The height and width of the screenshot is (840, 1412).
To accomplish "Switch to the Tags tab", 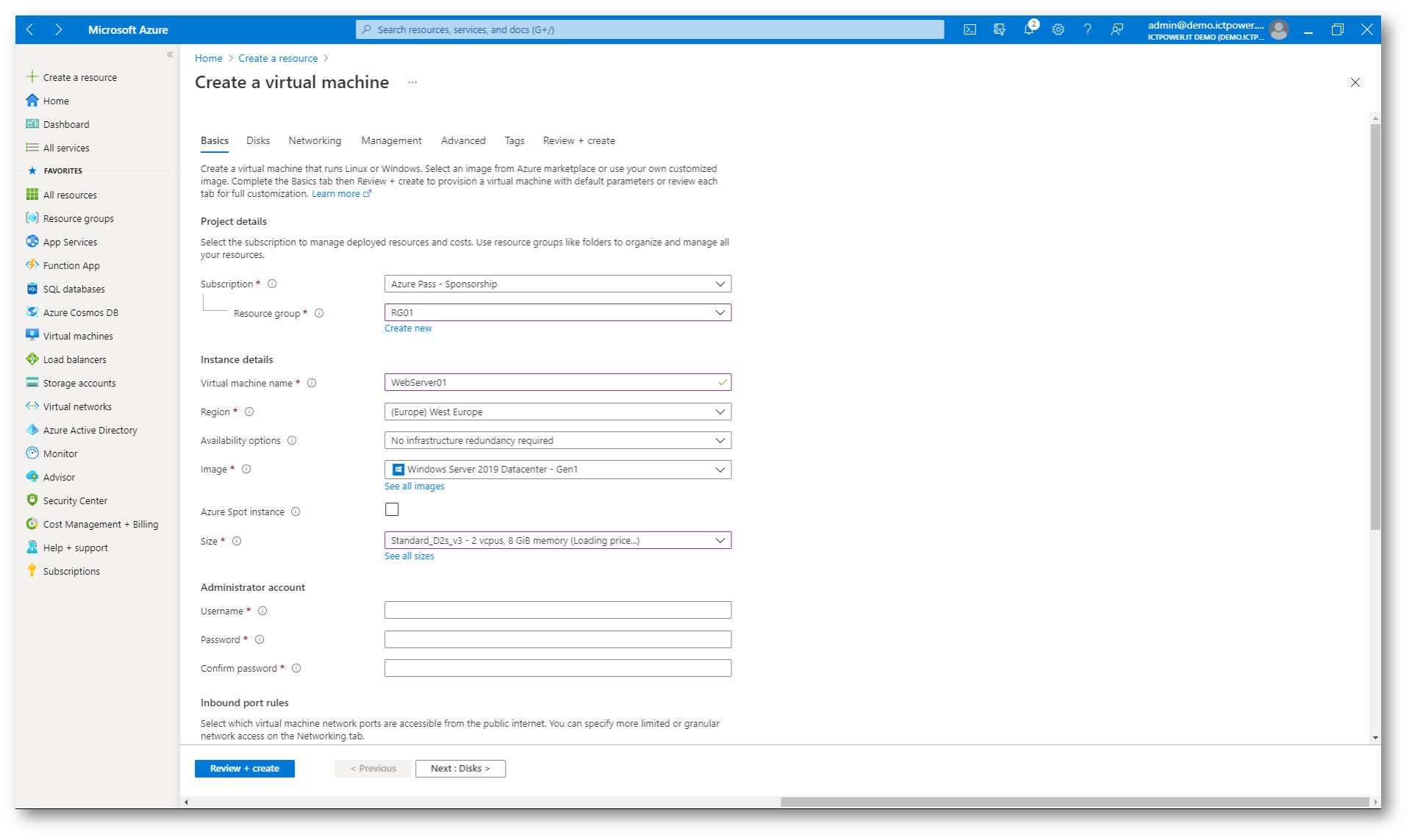I will coord(515,140).
